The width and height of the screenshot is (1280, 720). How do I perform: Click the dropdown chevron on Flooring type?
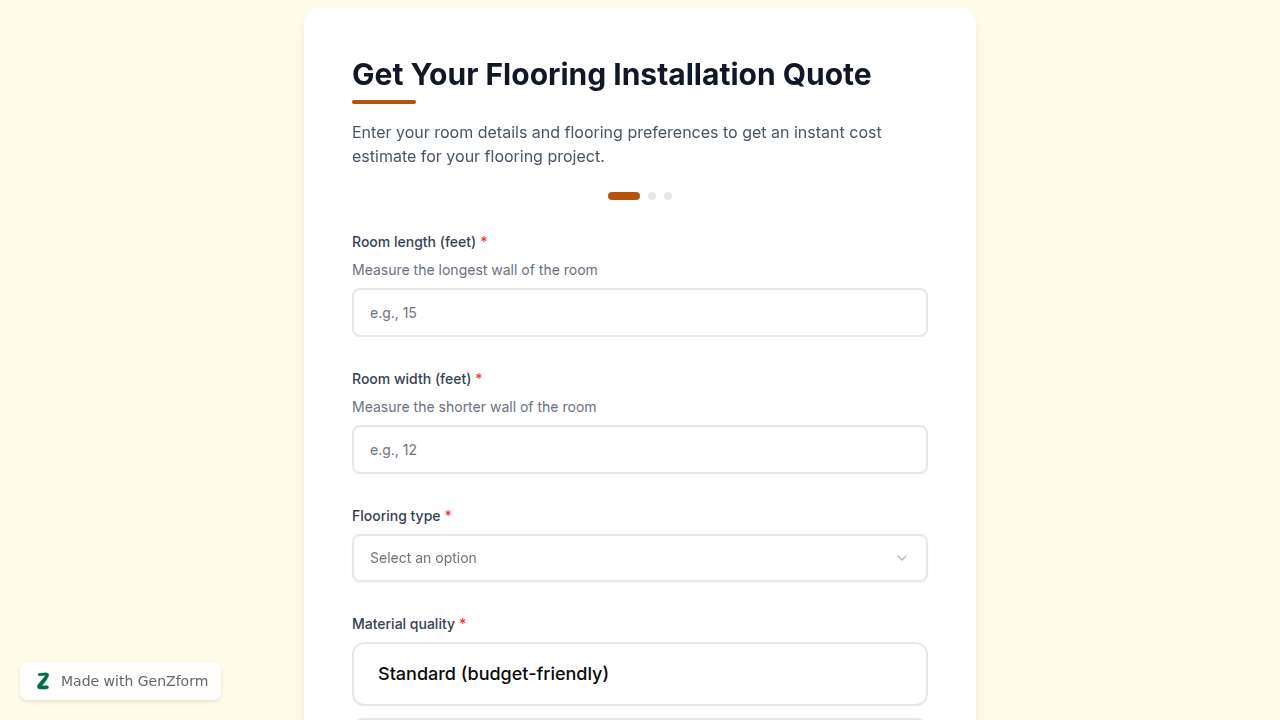coord(901,558)
